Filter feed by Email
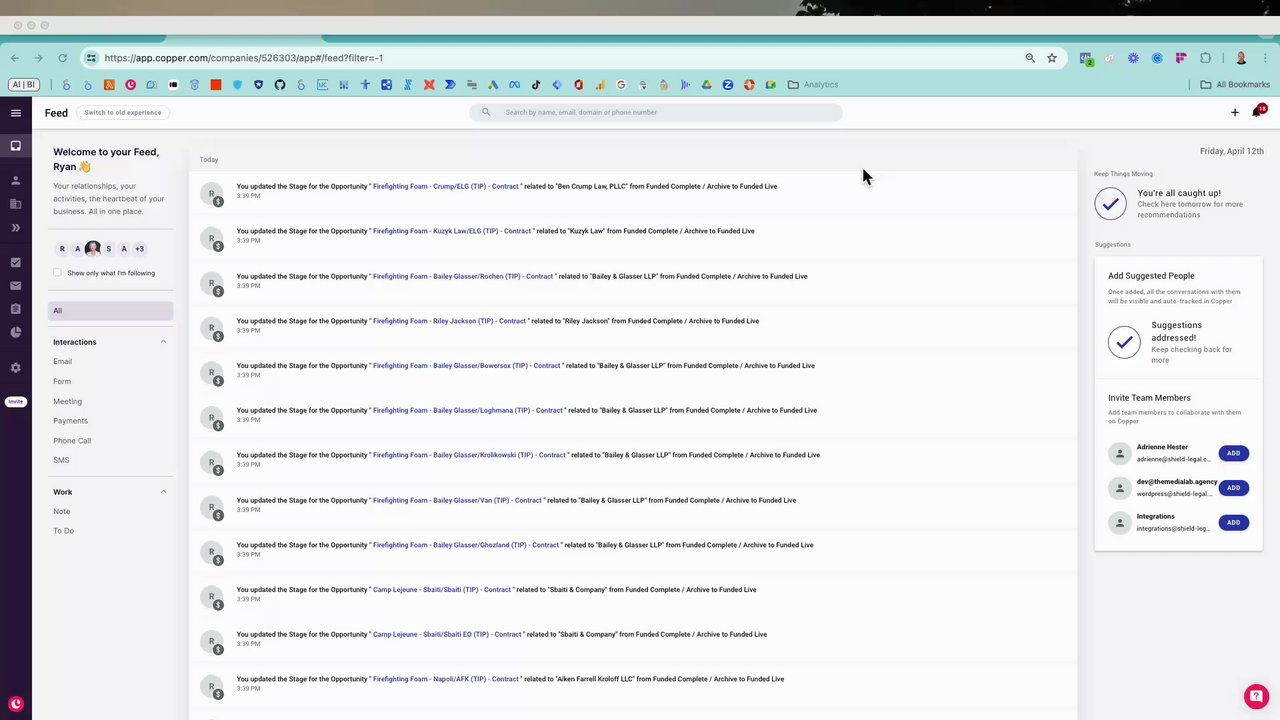 tap(62, 362)
